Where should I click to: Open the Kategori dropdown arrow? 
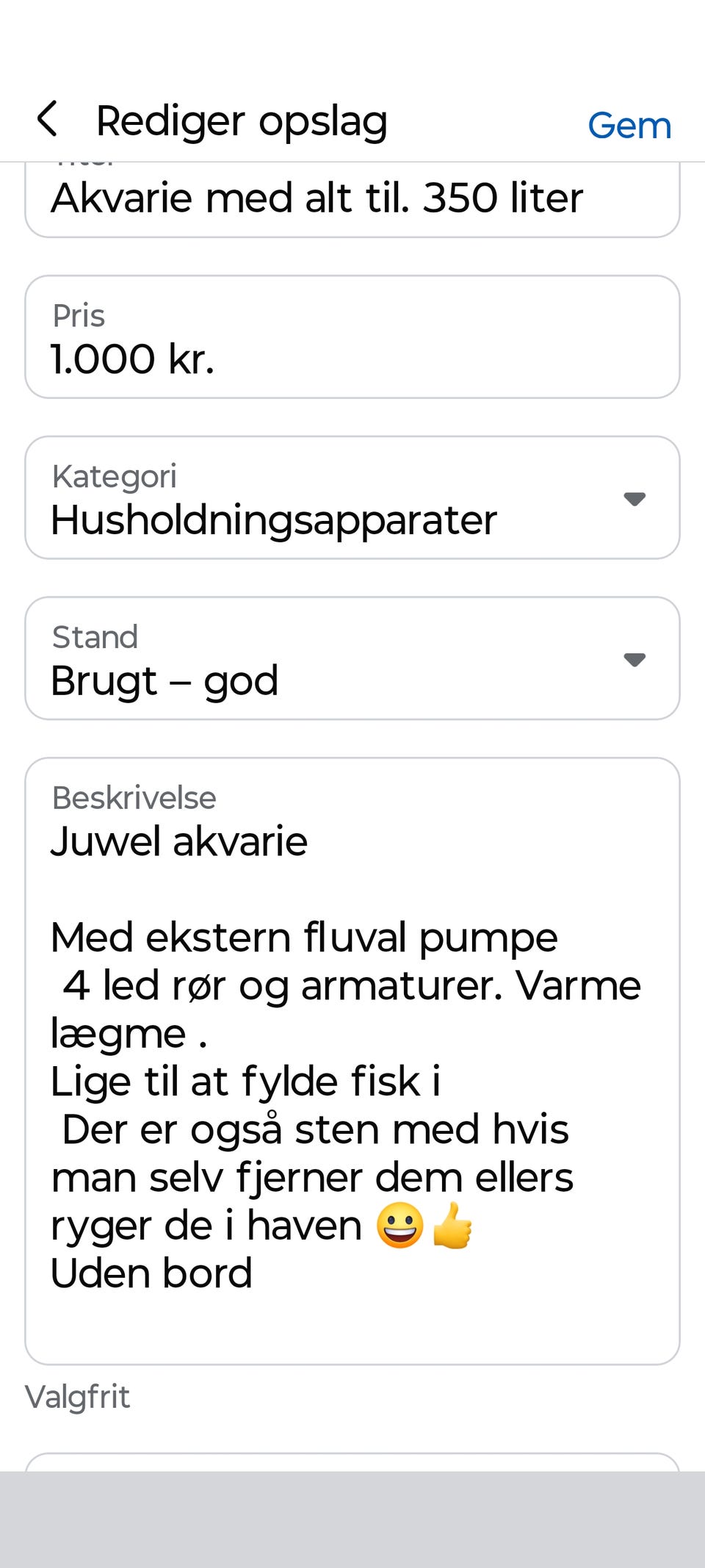pos(634,499)
